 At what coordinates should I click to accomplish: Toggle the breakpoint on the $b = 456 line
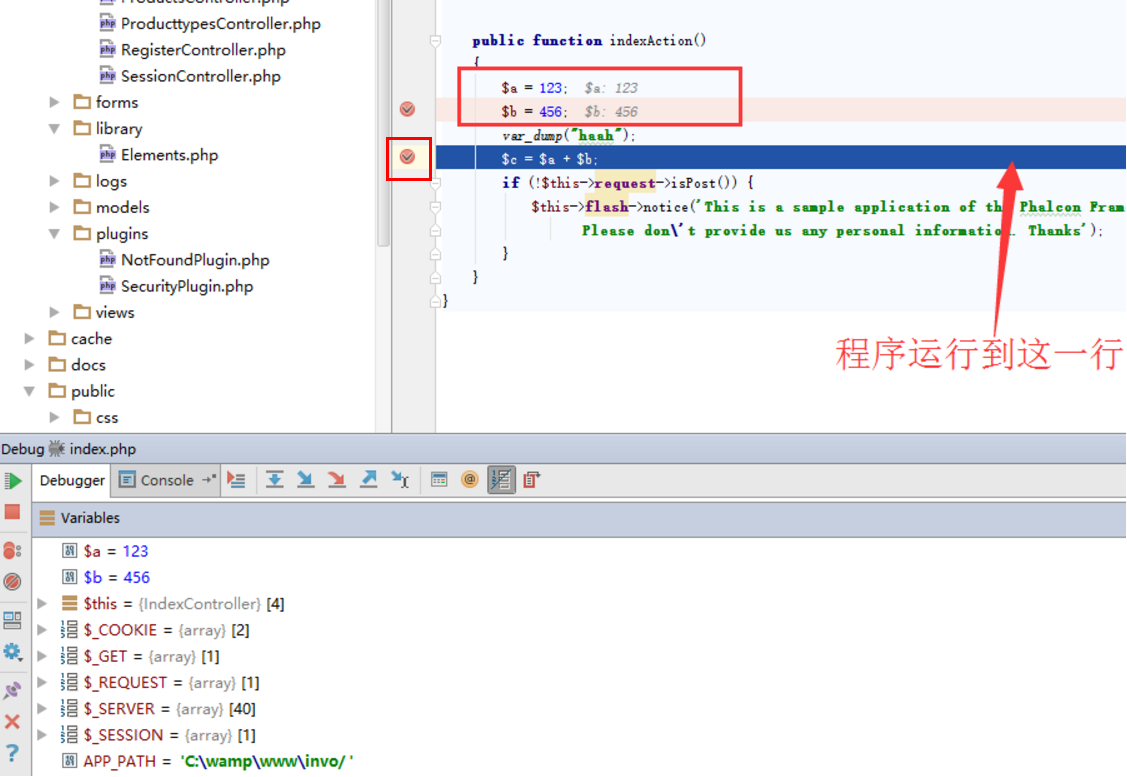[x=407, y=109]
